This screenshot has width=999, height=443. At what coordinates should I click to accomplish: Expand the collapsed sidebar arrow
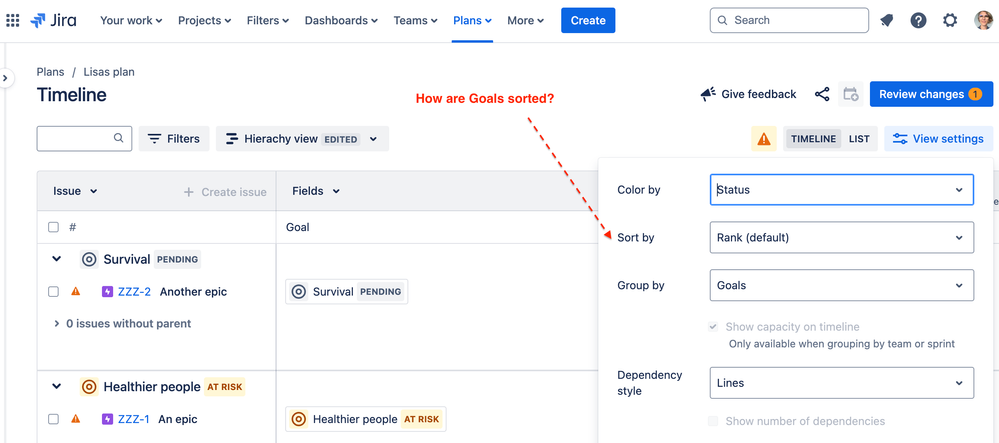tap(5, 78)
